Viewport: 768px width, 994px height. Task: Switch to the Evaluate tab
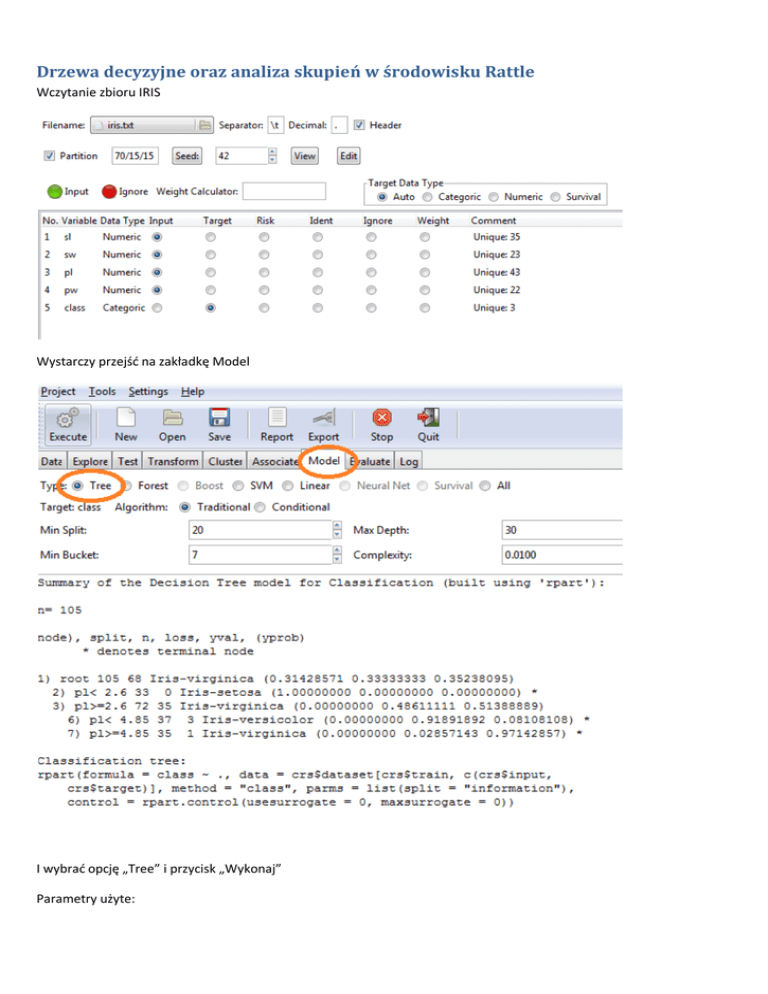370,461
